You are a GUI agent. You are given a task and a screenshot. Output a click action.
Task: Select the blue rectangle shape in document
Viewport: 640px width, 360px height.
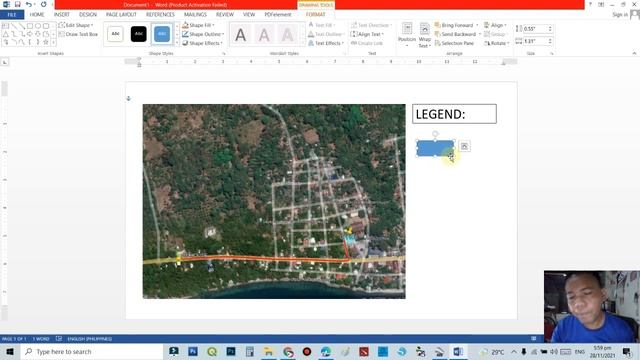[435, 148]
